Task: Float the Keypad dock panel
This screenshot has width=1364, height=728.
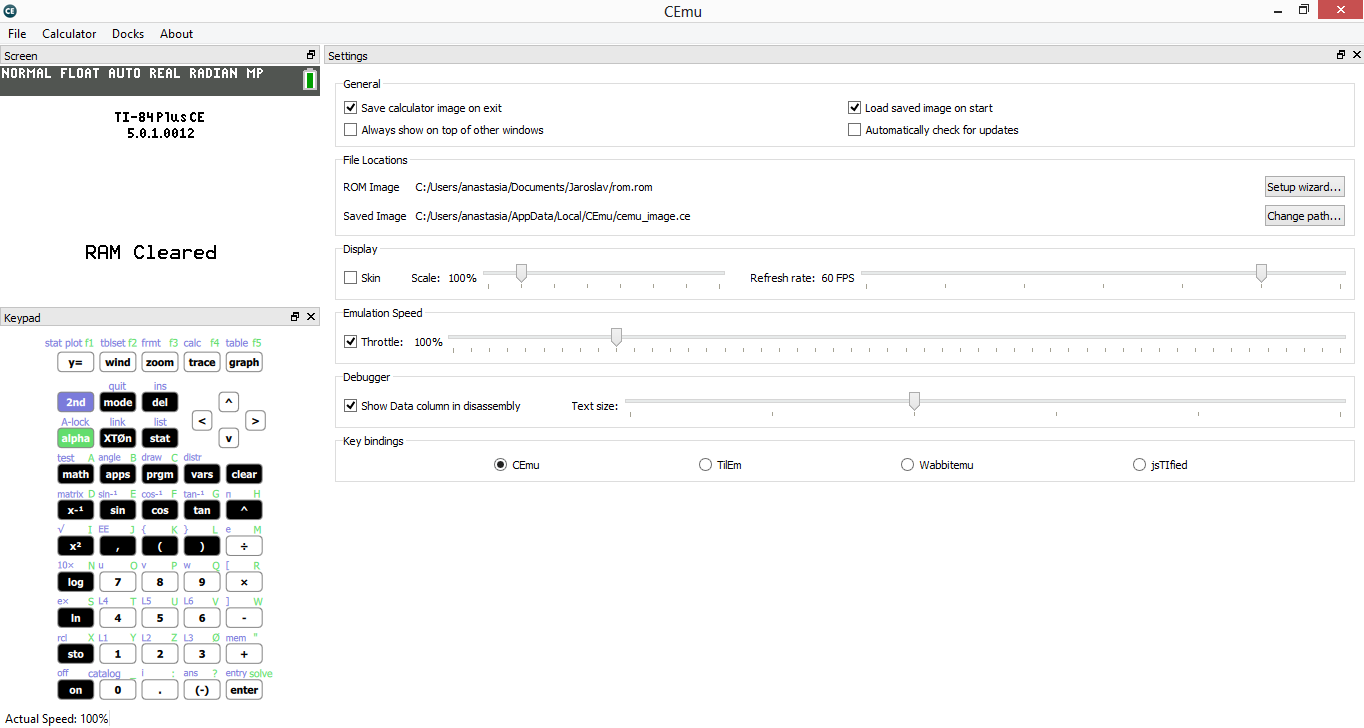Action: click(x=295, y=317)
